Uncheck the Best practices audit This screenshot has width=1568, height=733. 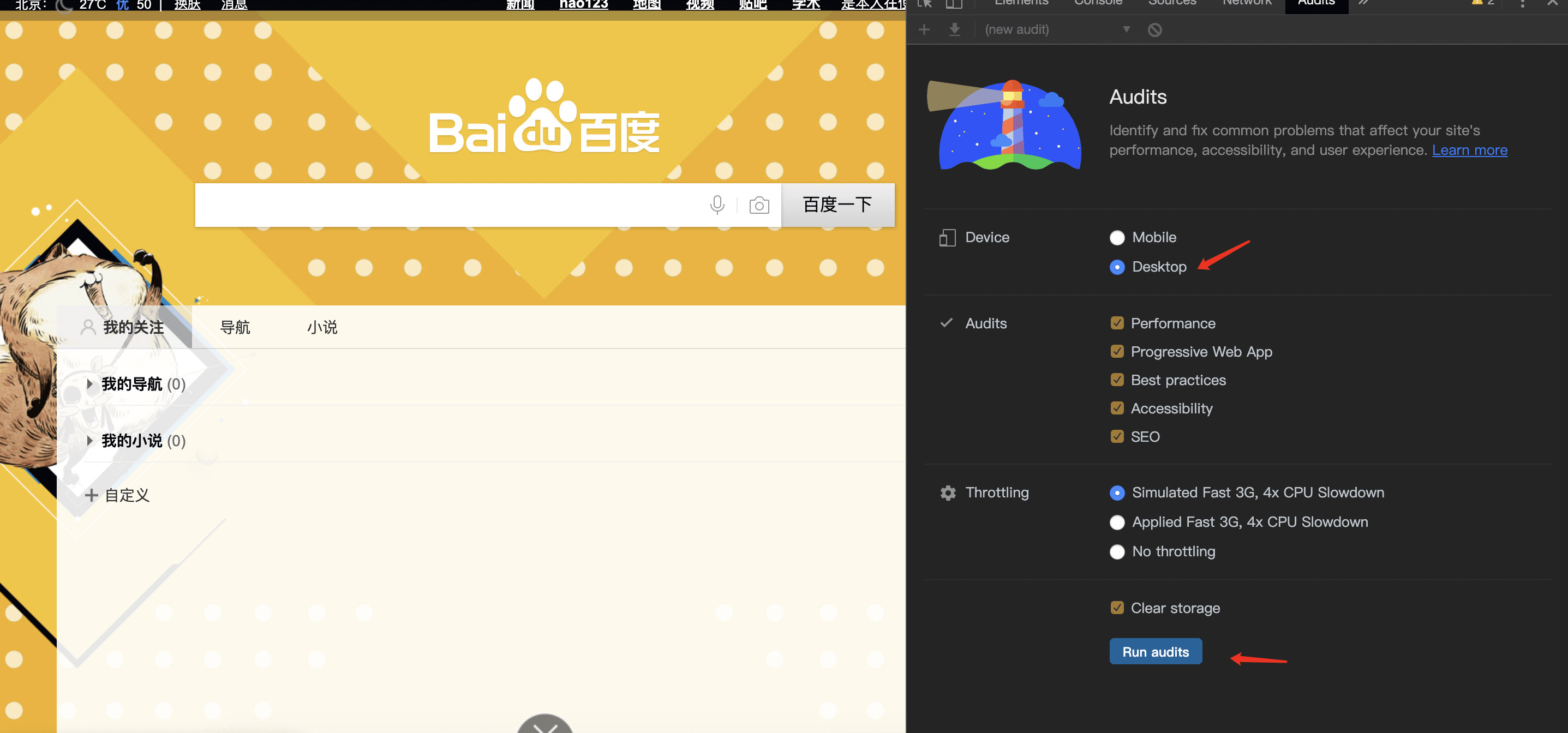click(1117, 380)
